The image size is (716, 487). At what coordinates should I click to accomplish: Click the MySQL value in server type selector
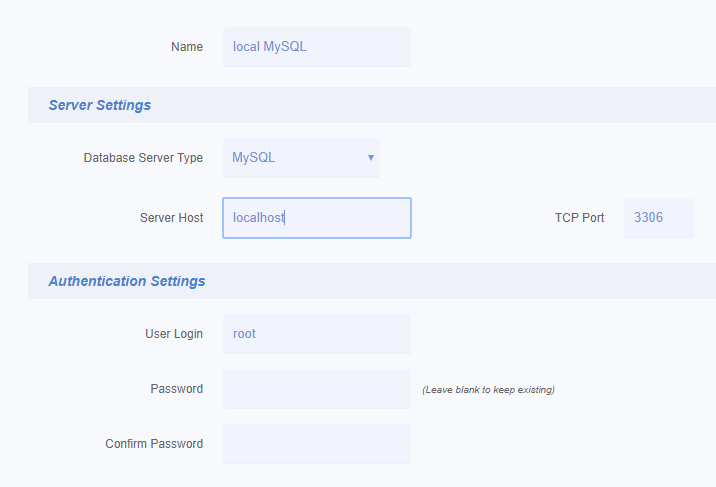coord(253,158)
